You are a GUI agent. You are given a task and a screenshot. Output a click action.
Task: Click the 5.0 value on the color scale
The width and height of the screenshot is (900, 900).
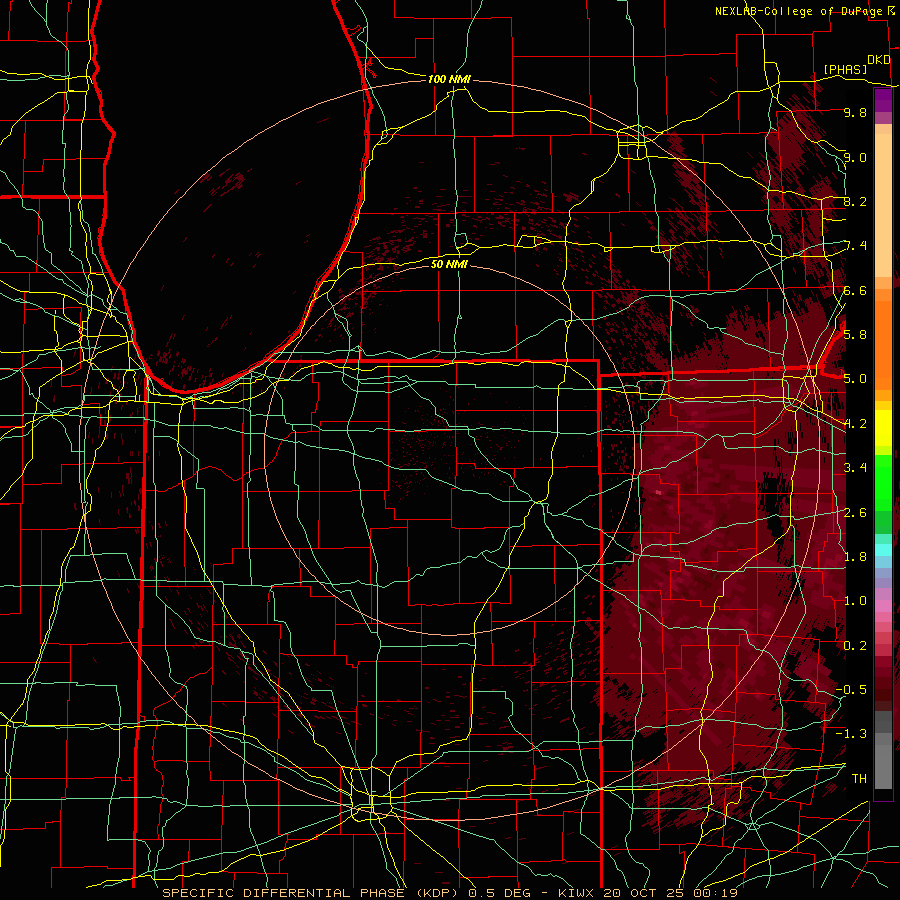(x=855, y=379)
